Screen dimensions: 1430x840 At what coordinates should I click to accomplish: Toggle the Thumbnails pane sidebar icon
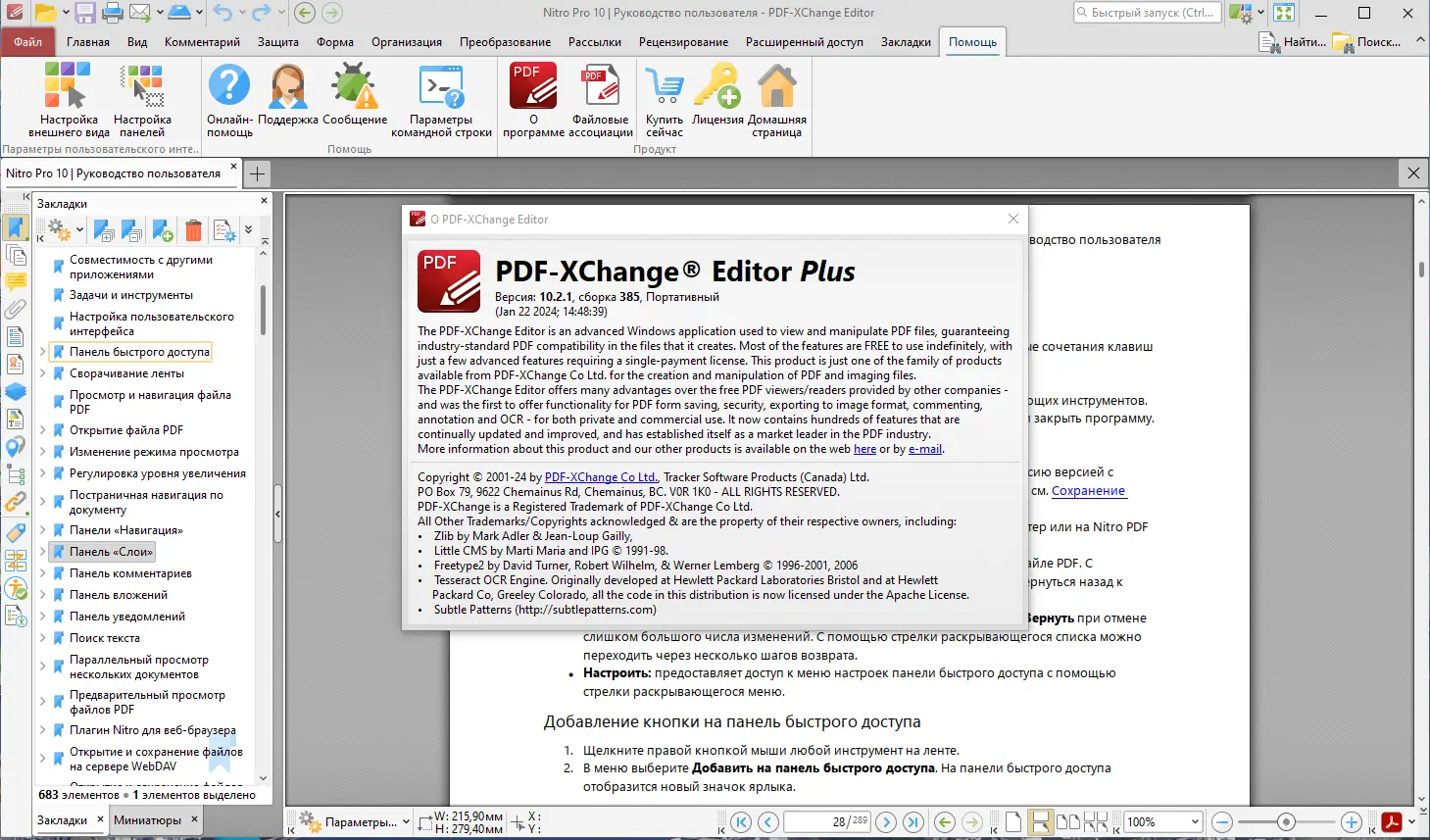click(x=16, y=255)
